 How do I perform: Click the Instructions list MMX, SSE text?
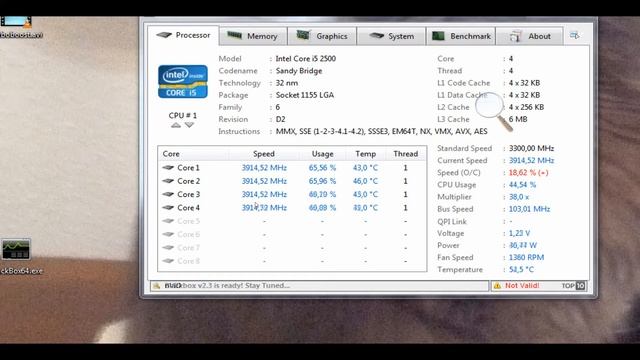click(382, 131)
